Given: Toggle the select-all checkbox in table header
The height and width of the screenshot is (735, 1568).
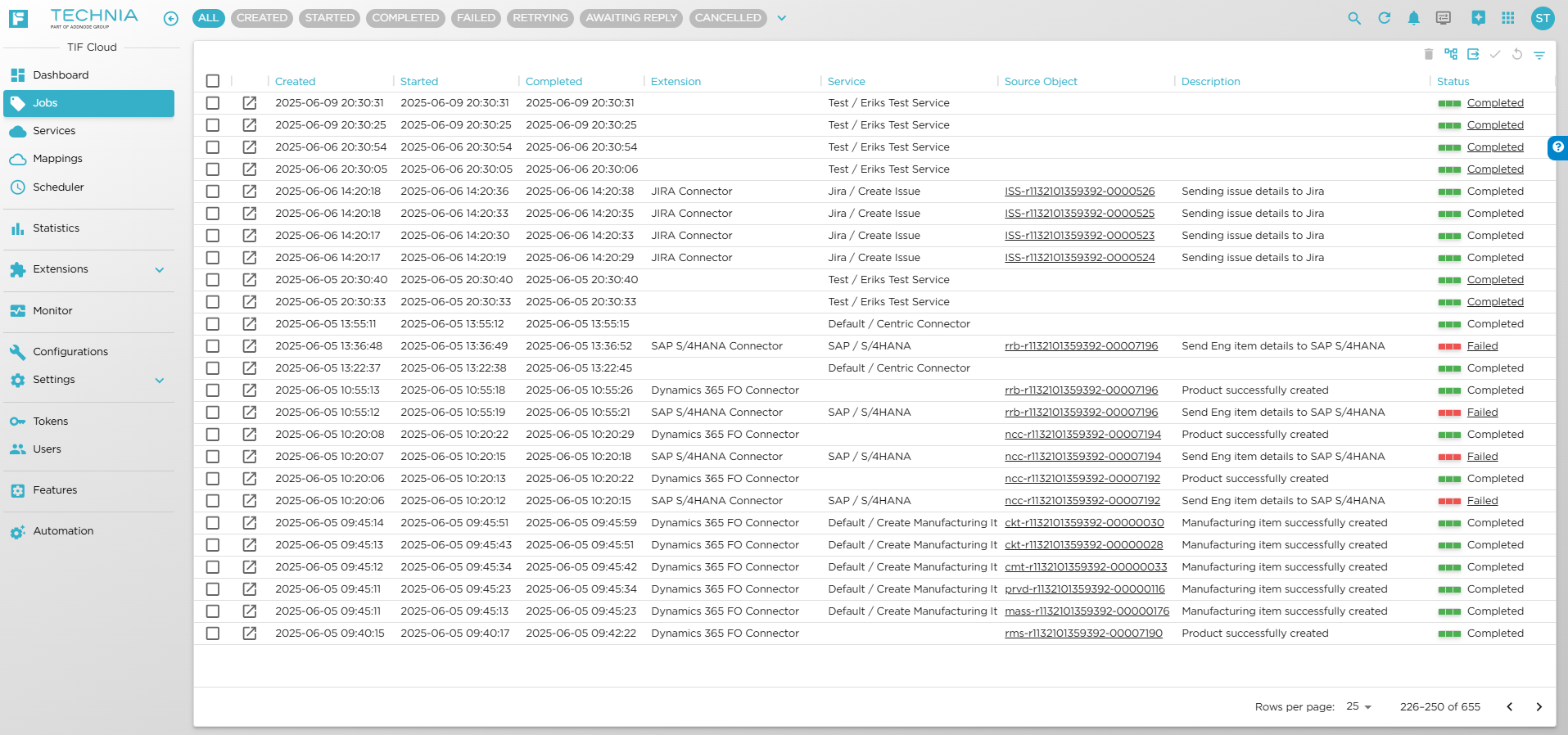Looking at the screenshot, I should point(213,81).
